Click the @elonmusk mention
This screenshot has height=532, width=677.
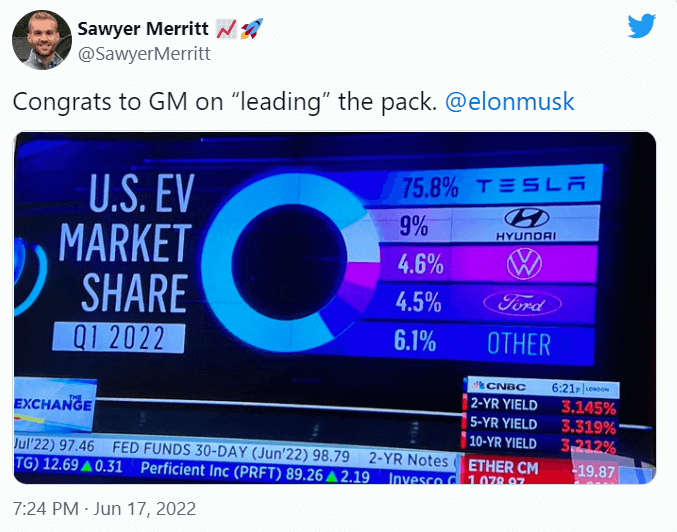click(x=509, y=103)
